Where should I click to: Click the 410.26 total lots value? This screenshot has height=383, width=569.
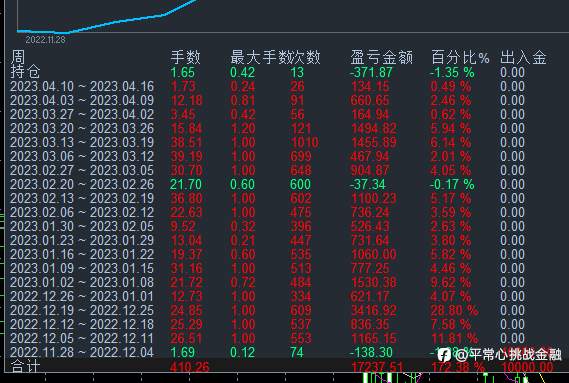[x=189, y=367]
